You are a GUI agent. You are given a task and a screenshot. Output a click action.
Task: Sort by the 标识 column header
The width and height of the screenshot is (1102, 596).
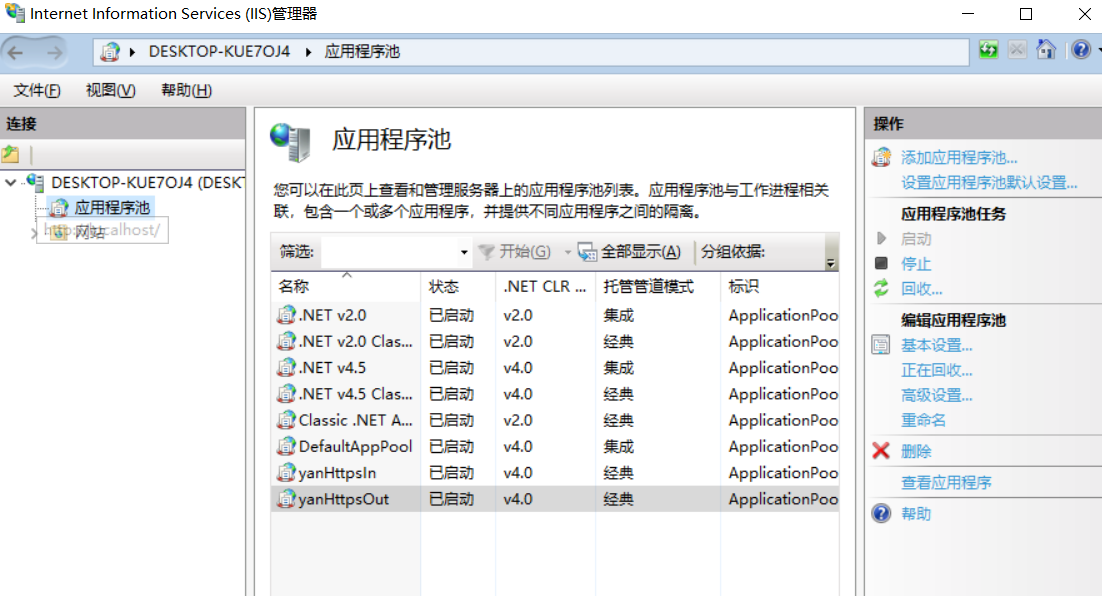[780, 286]
